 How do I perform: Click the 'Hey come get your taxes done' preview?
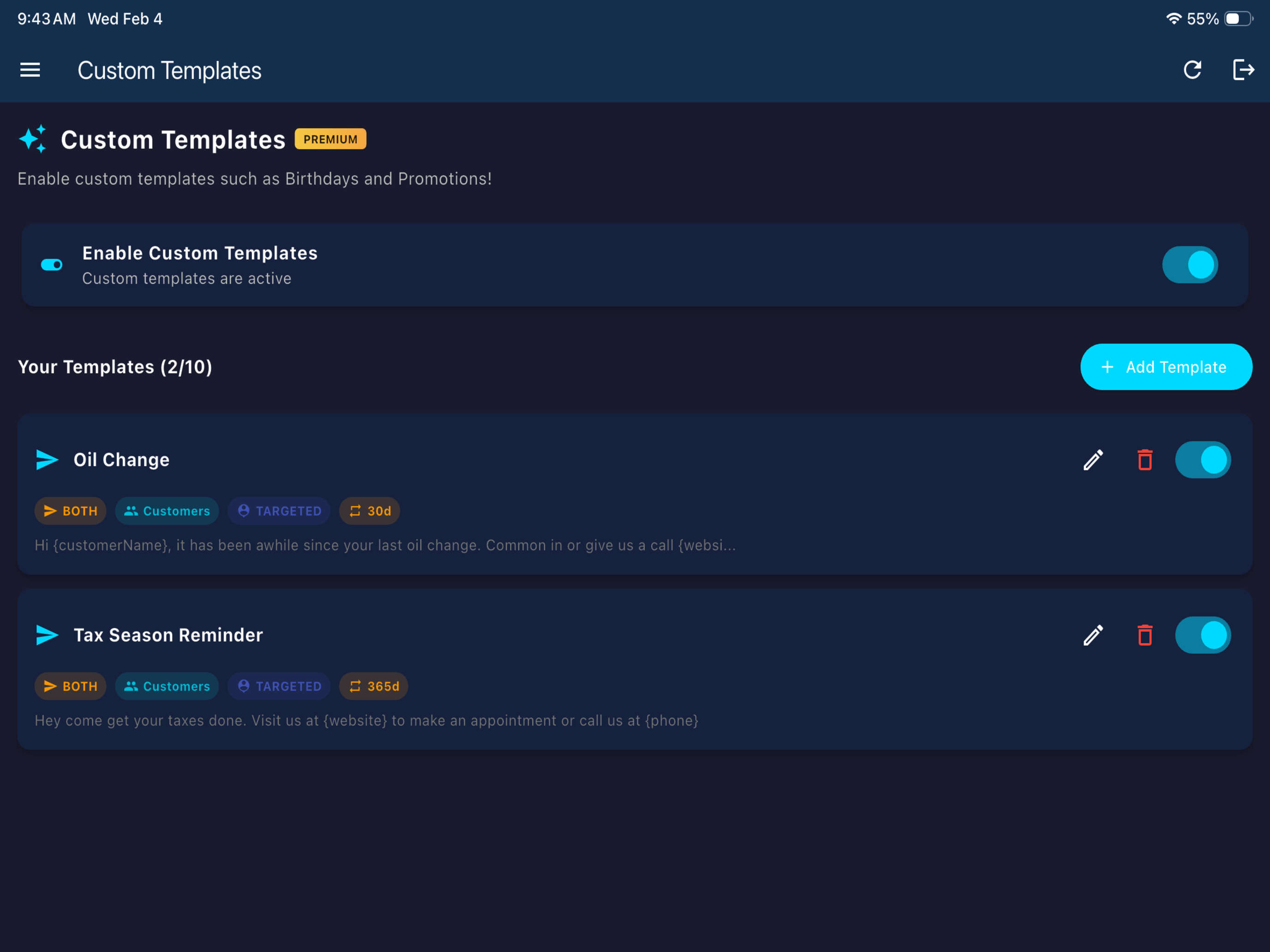click(x=366, y=721)
